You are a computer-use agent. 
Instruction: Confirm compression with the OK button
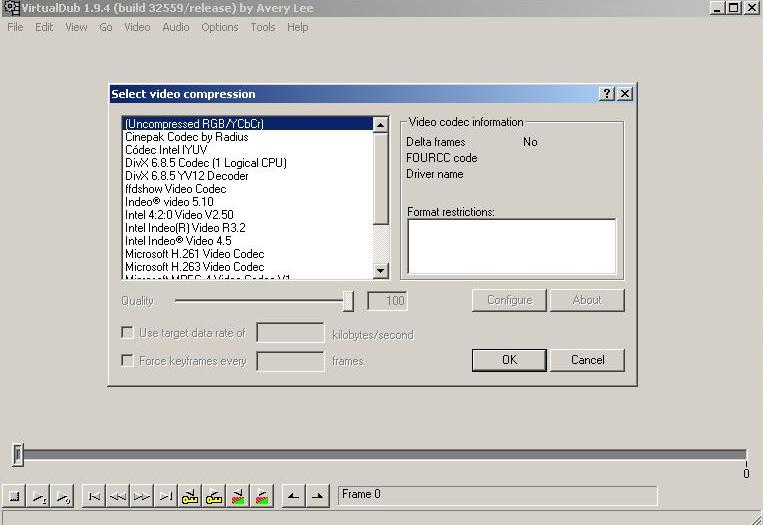tap(509, 360)
